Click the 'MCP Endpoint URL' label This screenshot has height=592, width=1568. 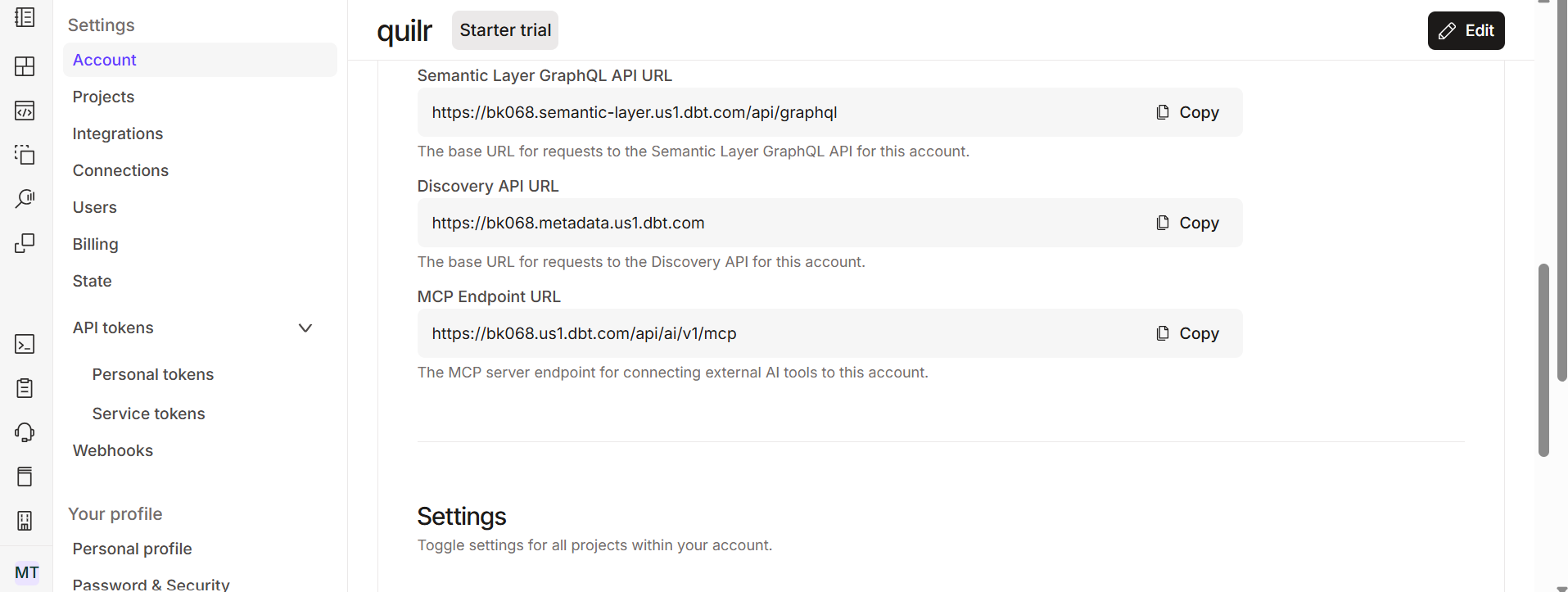(489, 296)
